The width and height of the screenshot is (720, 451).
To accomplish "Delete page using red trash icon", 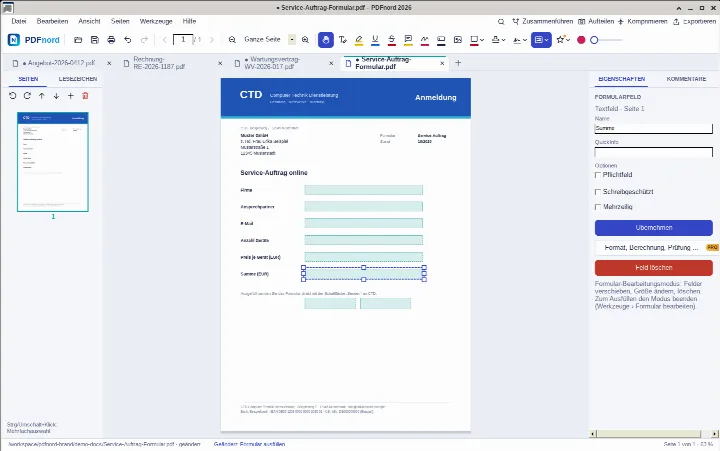I will click(85, 96).
